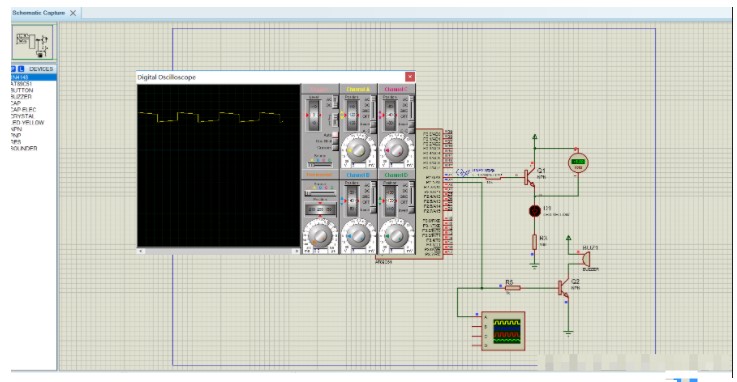Turn the Channel A voltage dial
This screenshot has width=737, height=382.
pyautogui.click(x=358, y=150)
